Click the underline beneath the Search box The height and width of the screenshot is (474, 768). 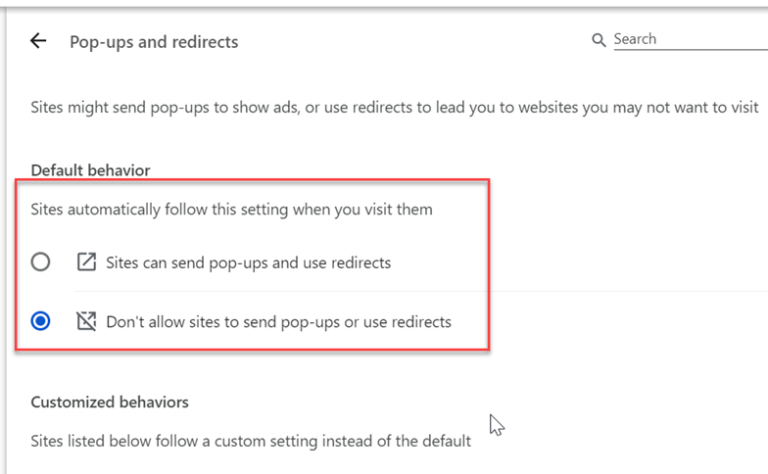click(691, 49)
